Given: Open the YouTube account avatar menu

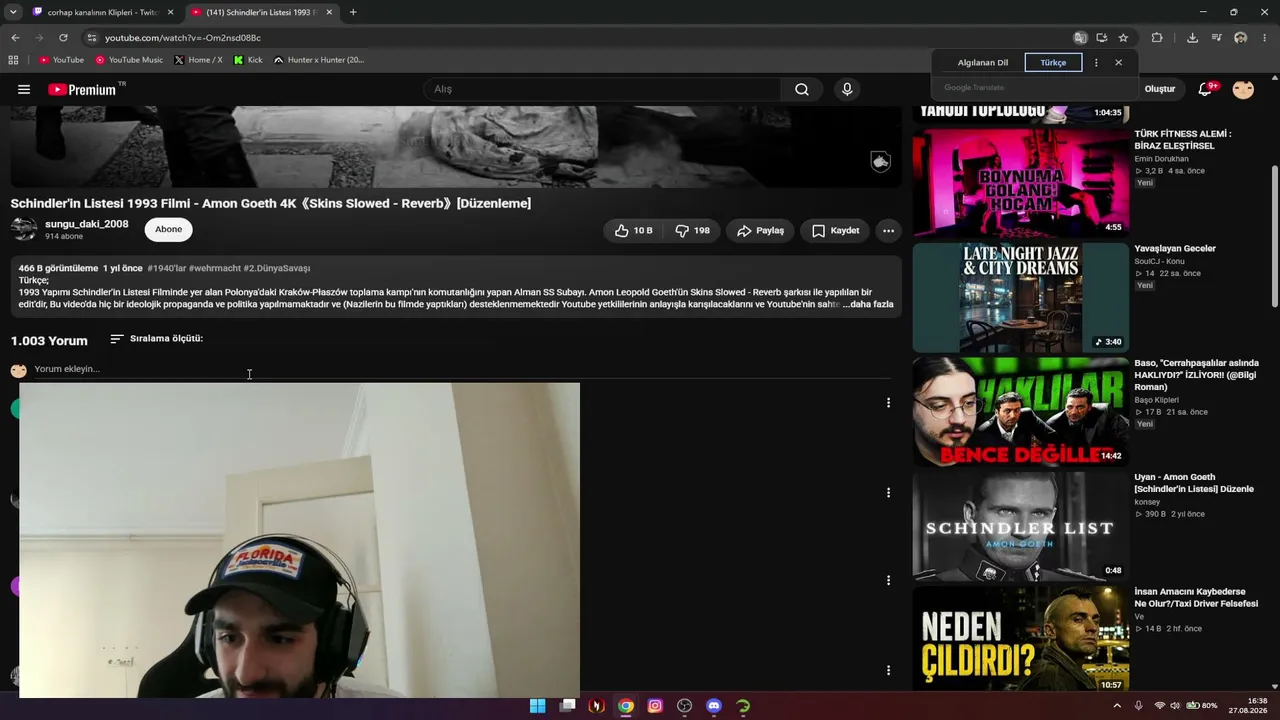Looking at the screenshot, I should [x=1243, y=89].
